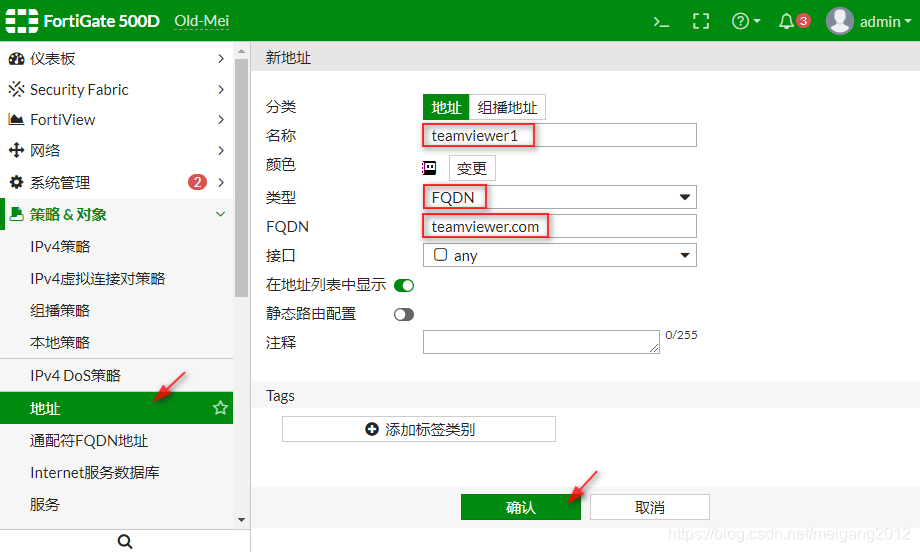Screen dimensions: 920x552
Task: Open the 类型 FQDN dropdown
Action: pyautogui.click(x=560, y=197)
